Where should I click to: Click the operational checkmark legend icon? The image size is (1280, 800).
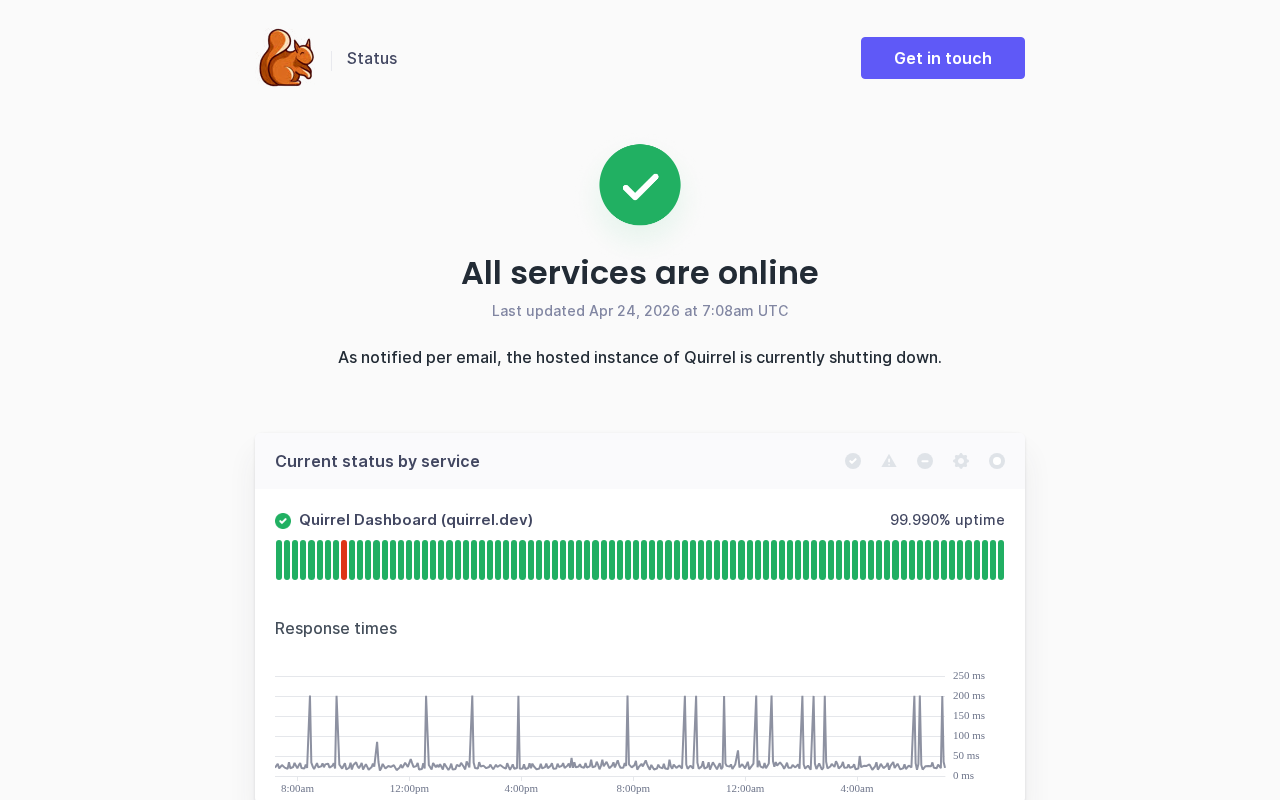[x=853, y=461]
